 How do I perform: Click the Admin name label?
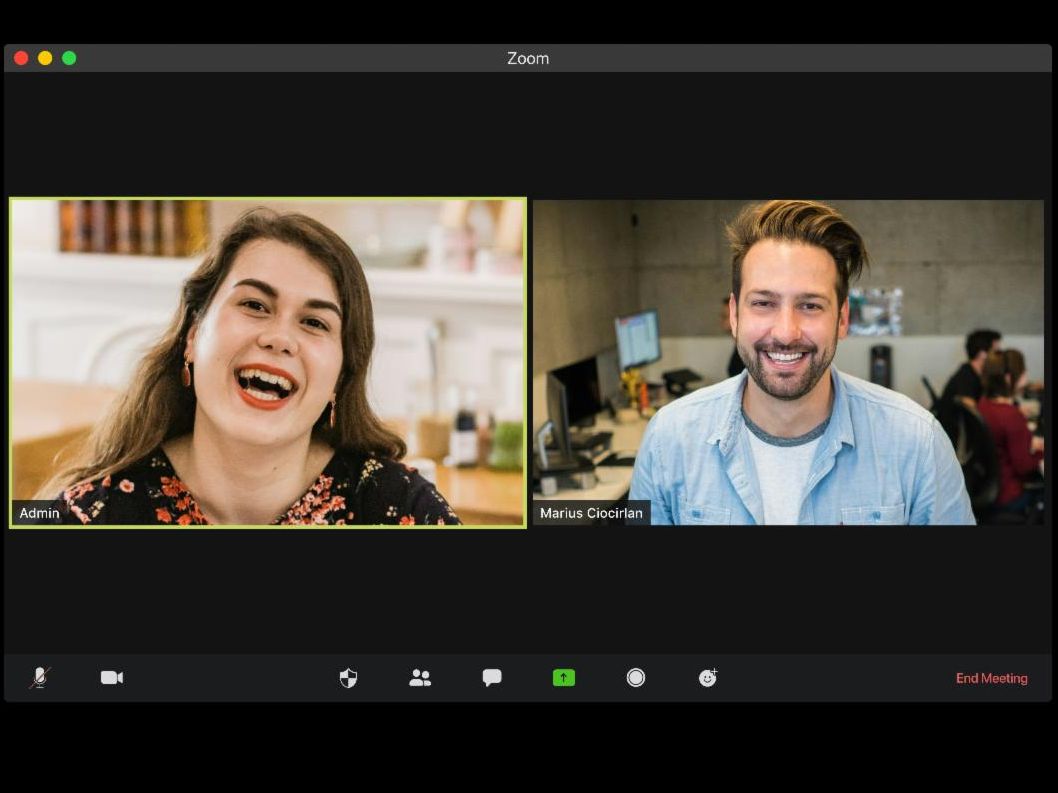40,513
